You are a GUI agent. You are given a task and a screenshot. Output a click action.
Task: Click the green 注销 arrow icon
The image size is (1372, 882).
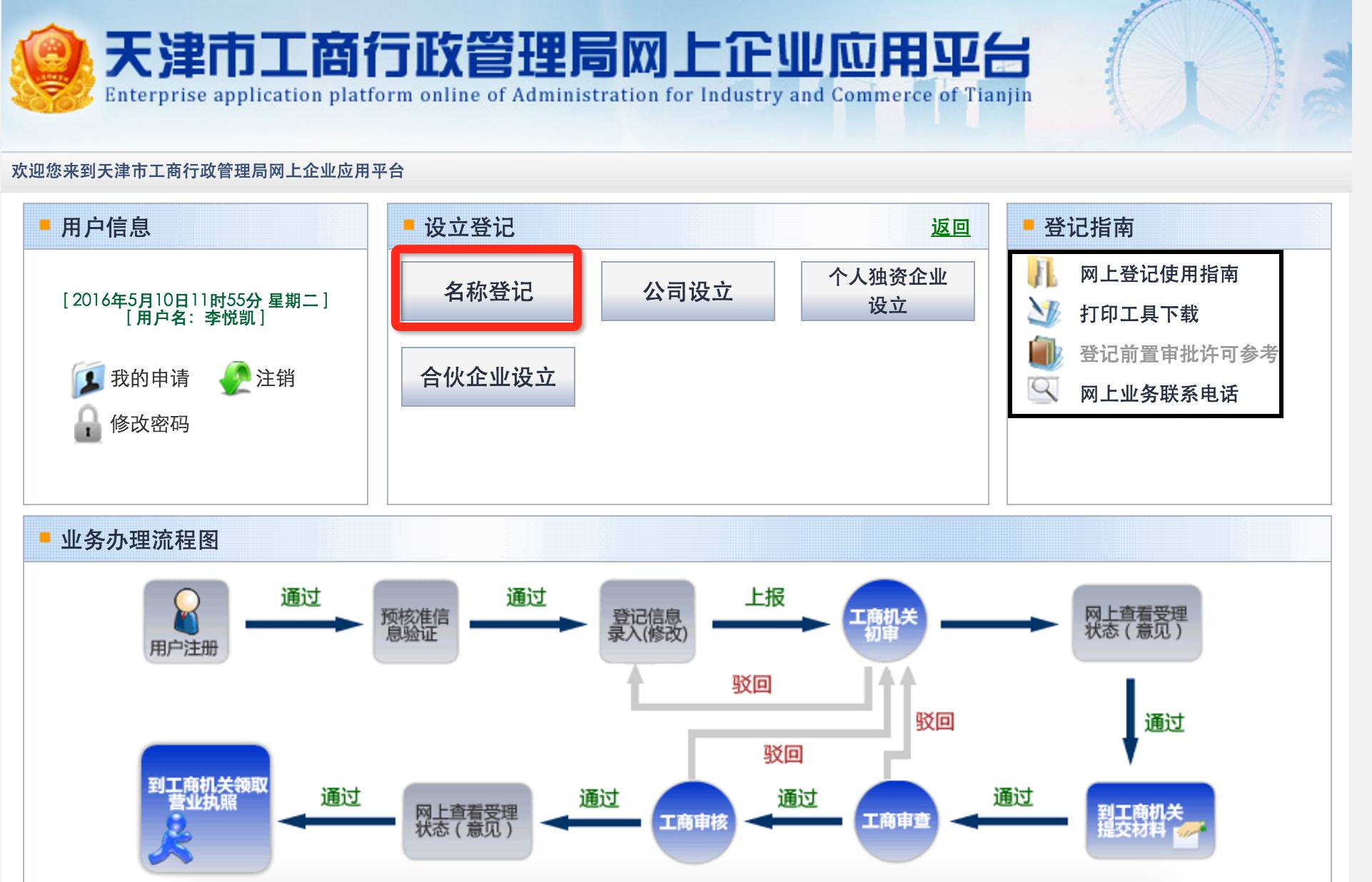(235, 378)
